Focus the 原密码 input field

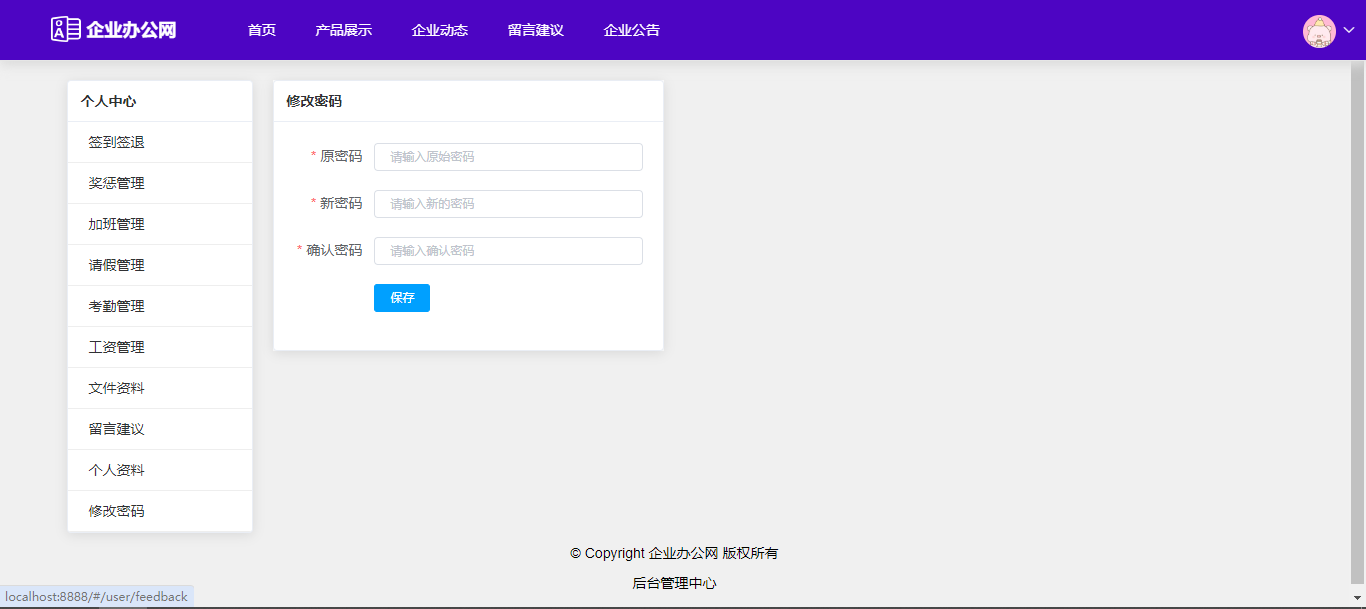pyautogui.click(x=508, y=157)
